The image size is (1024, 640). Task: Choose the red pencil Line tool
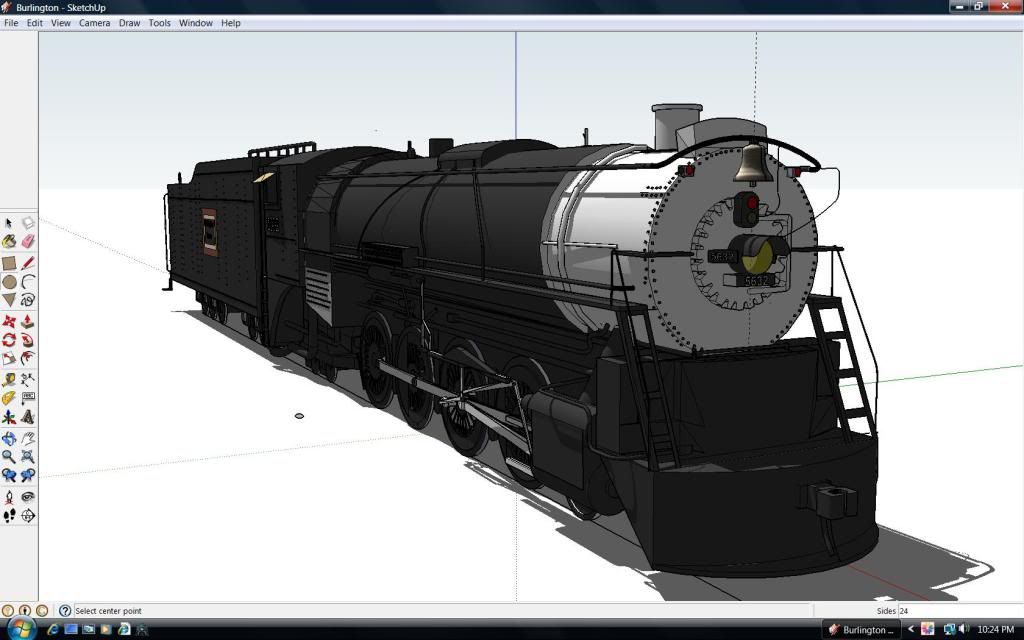click(27, 263)
